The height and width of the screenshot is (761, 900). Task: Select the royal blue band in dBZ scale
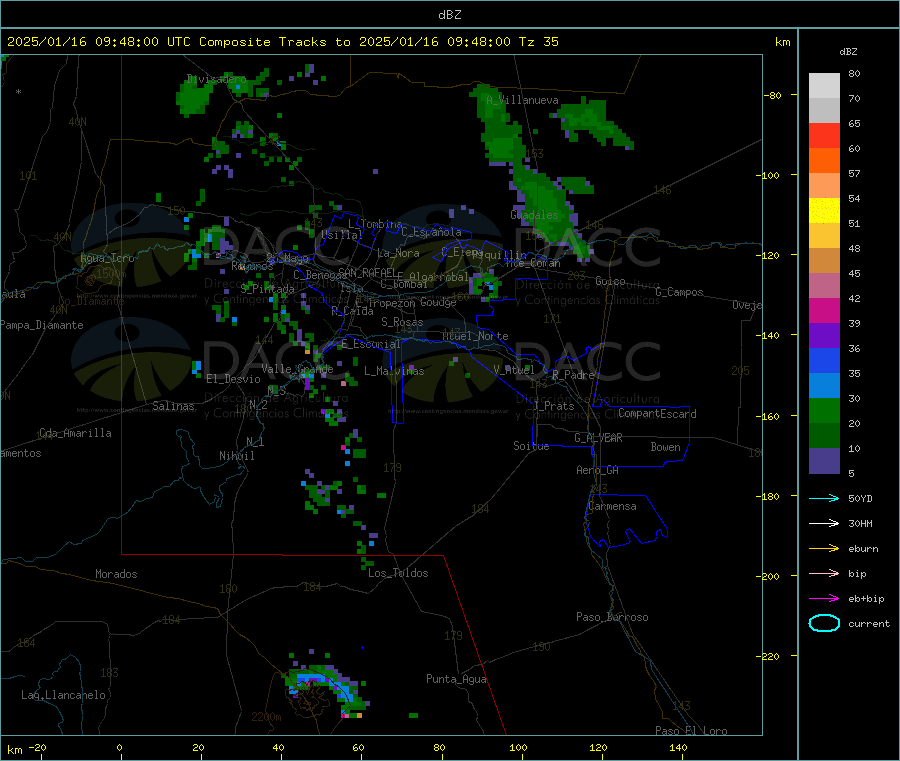coord(824,360)
